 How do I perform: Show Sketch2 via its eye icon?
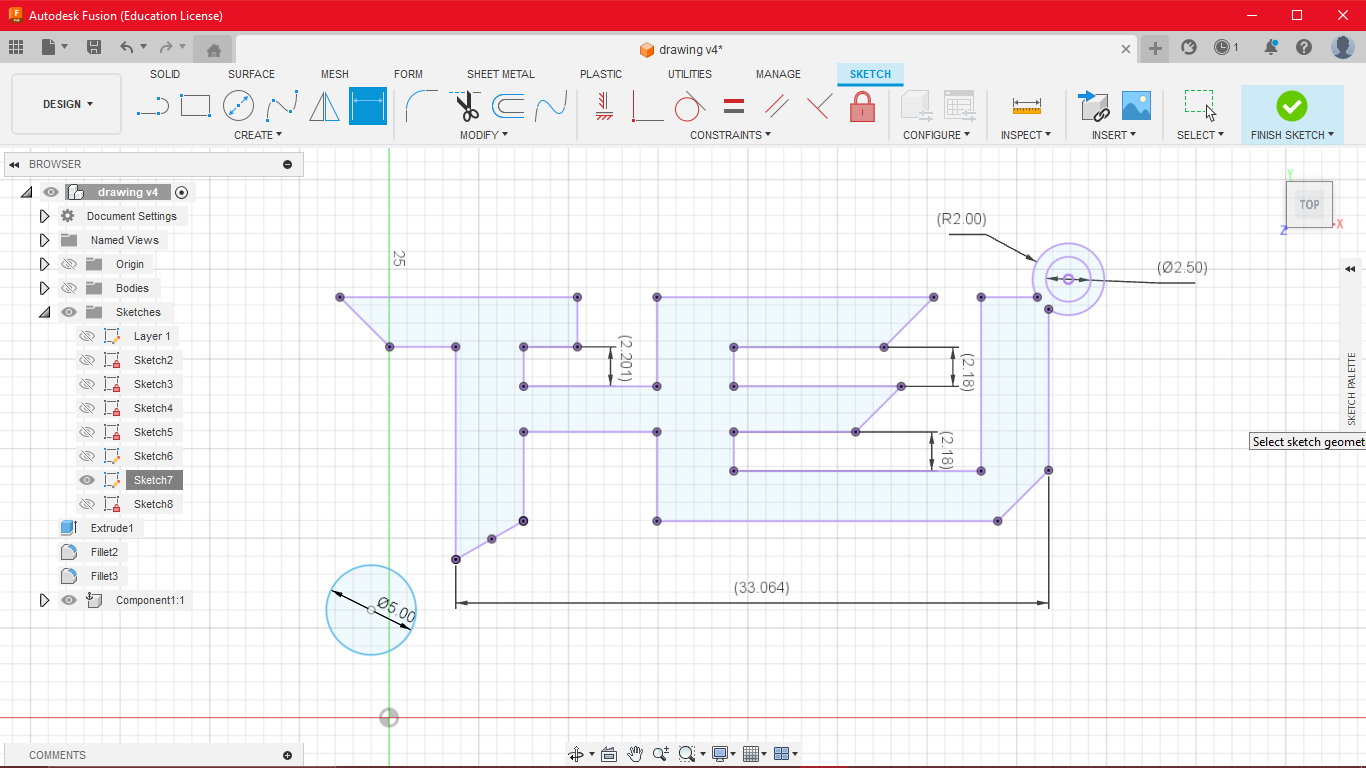[x=87, y=360]
